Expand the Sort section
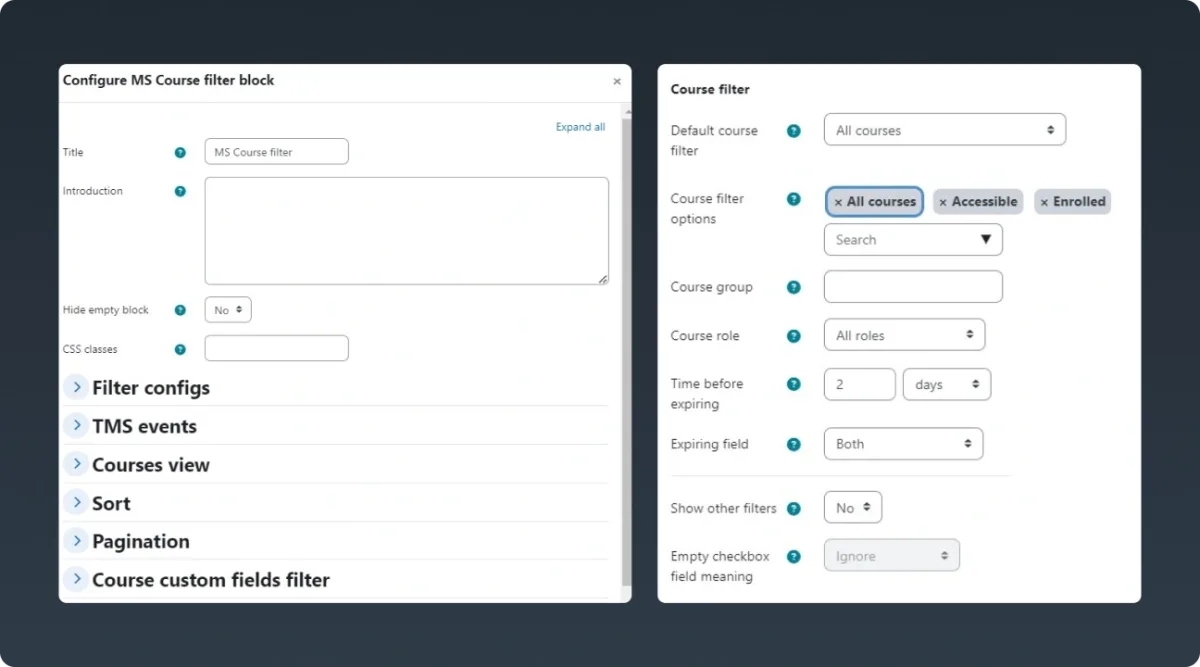The height and width of the screenshot is (667, 1200). (x=76, y=502)
